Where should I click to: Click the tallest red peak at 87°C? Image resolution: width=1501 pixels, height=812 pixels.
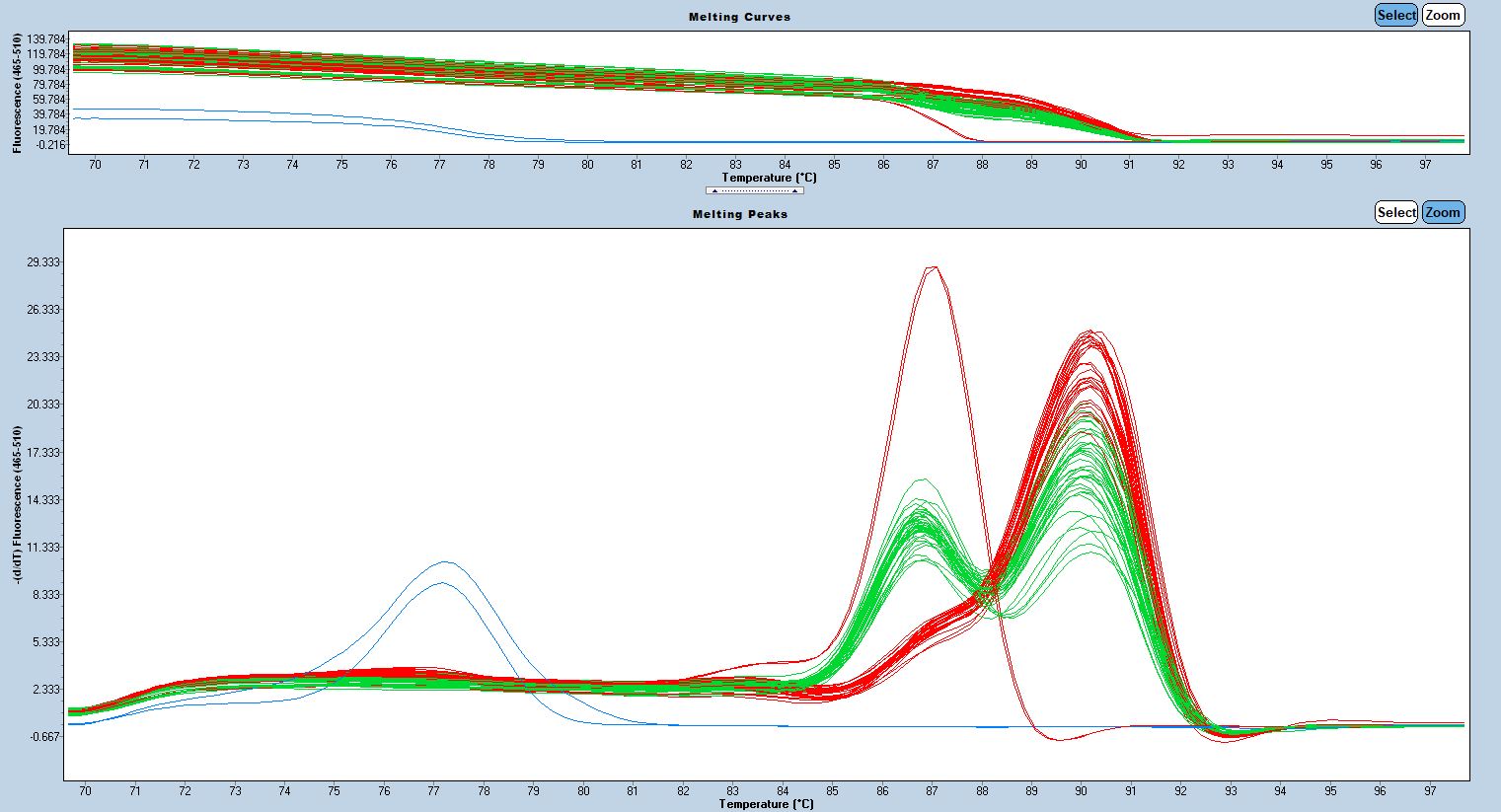[x=933, y=267]
